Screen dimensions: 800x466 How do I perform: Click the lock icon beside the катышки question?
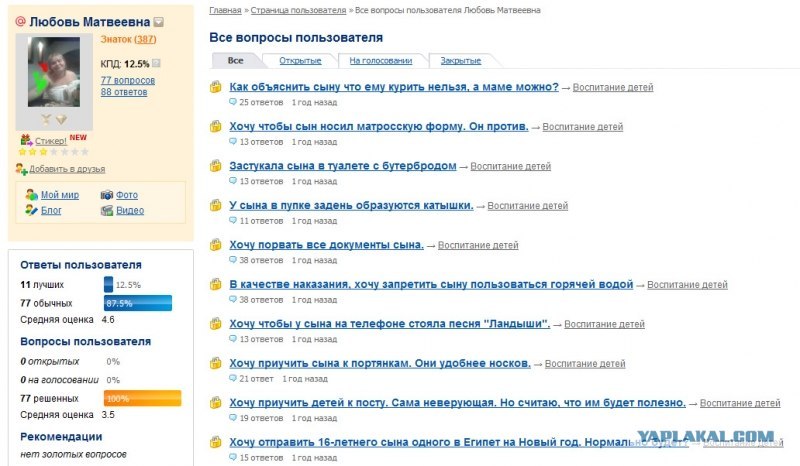coord(216,205)
